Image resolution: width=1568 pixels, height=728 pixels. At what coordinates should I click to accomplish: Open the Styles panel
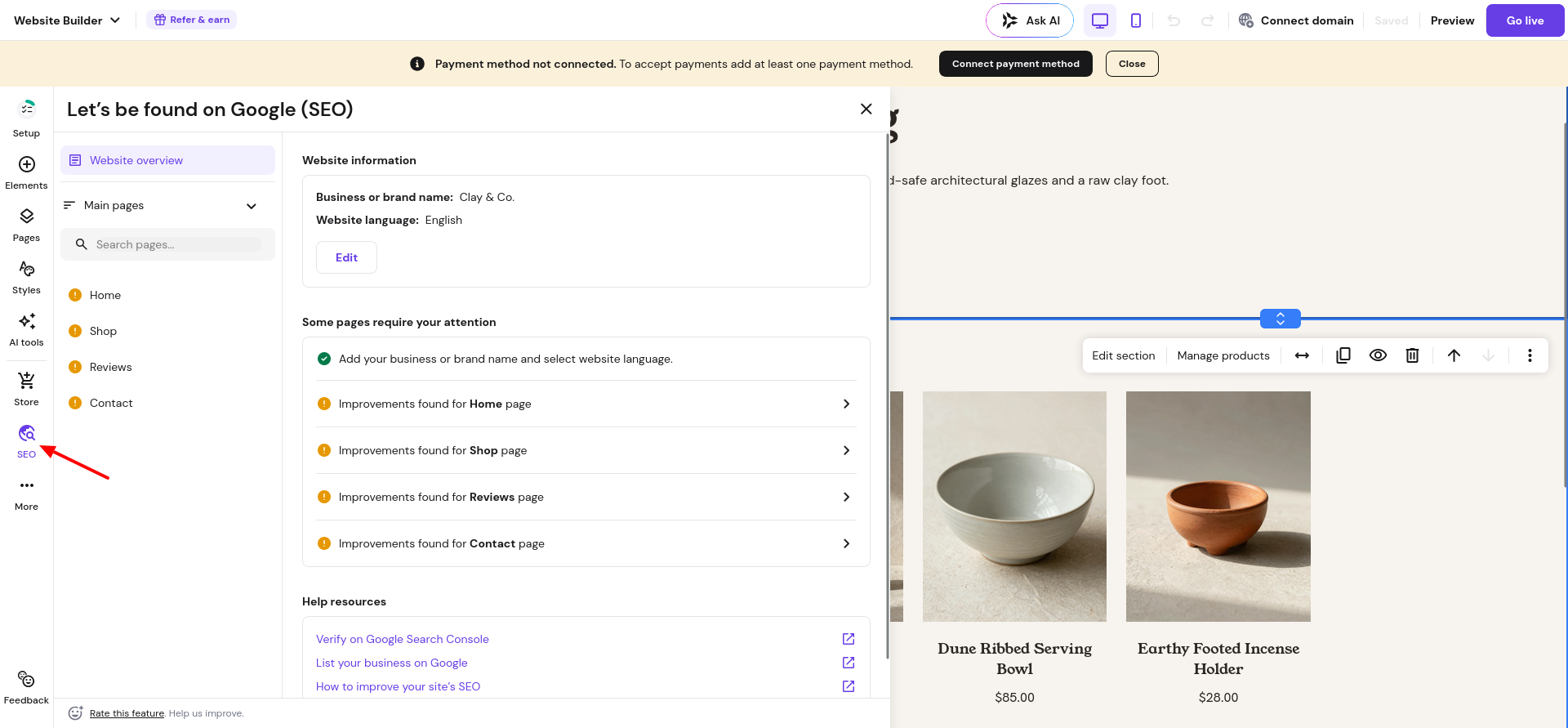[26, 277]
